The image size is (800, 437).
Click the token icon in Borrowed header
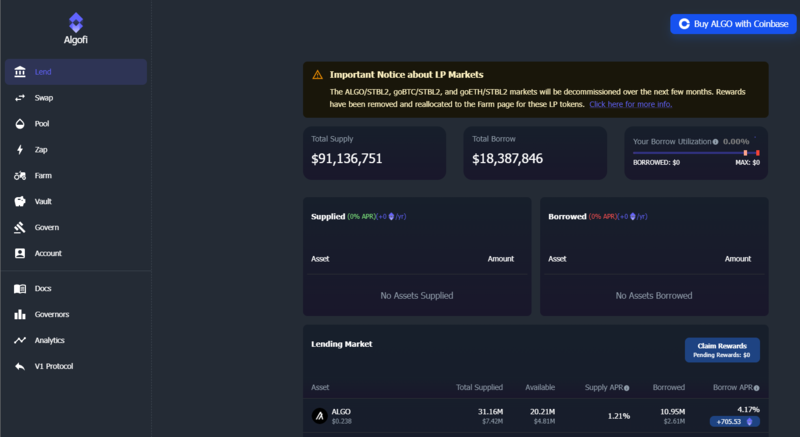(633, 216)
